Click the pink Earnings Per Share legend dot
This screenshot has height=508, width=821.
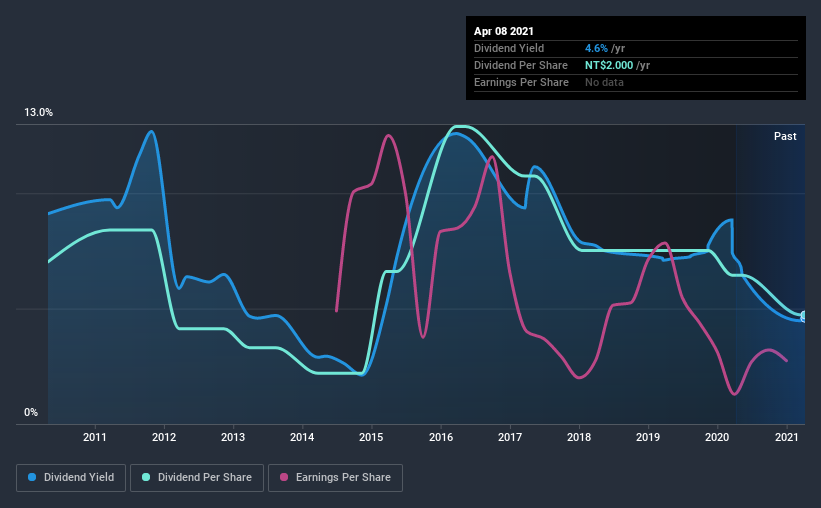pos(284,477)
